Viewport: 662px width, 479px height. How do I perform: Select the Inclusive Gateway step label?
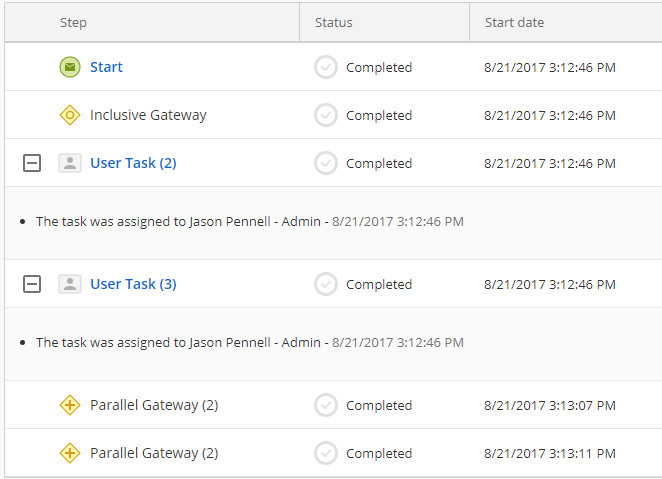[x=148, y=115]
